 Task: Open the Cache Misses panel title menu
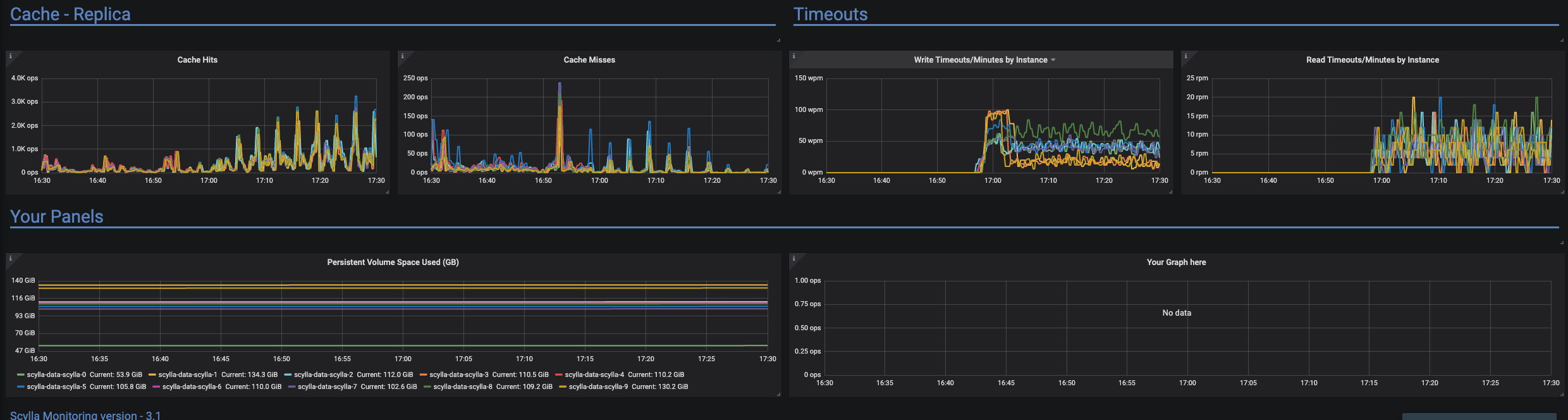[x=589, y=60]
